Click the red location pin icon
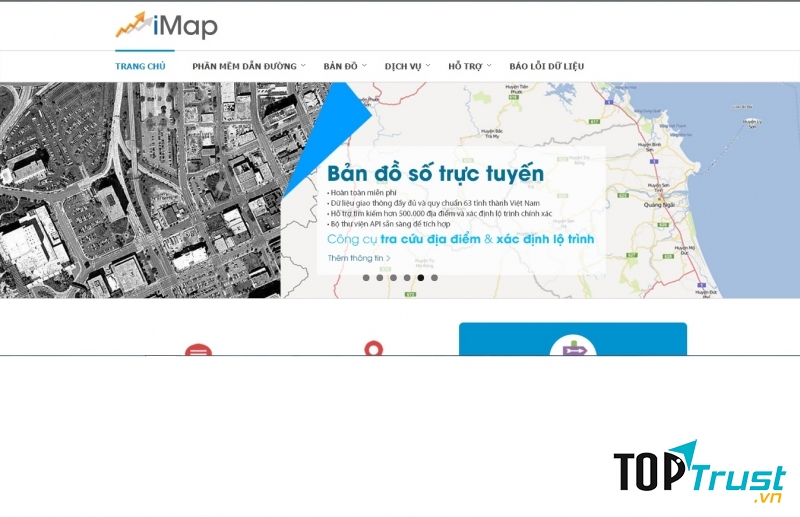800x517 pixels. click(373, 348)
